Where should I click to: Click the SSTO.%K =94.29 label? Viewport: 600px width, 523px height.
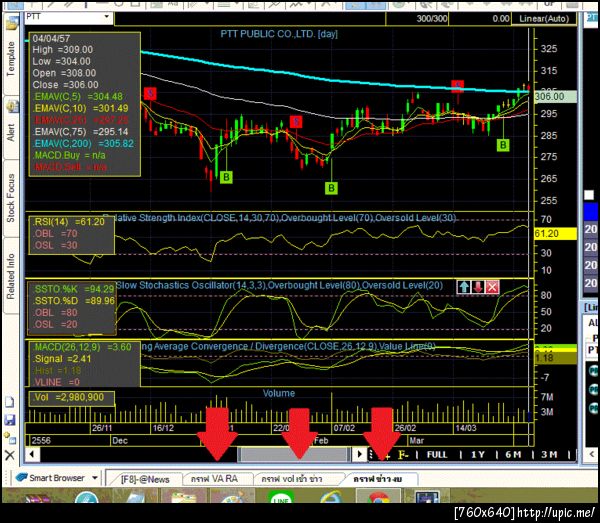(74, 289)
